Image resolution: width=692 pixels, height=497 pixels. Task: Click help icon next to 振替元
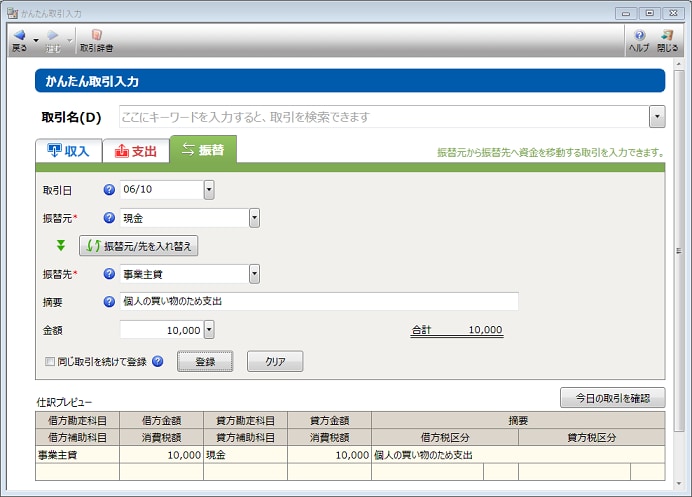coord(109,217)
